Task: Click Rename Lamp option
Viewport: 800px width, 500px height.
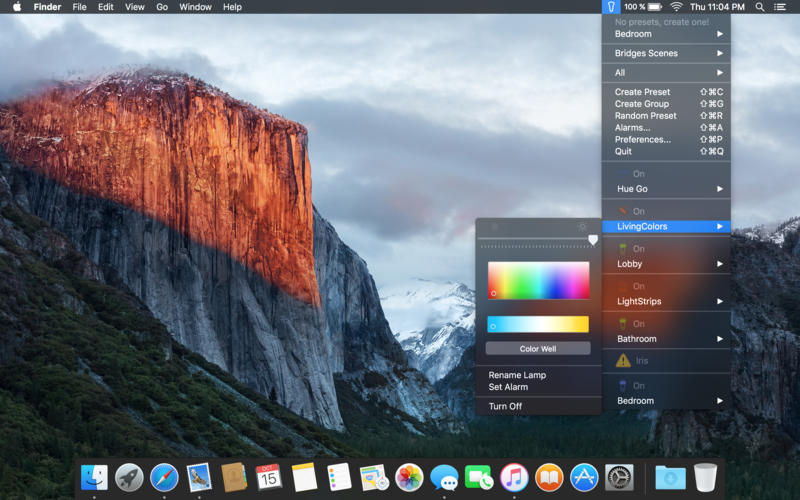Action: [517, 375]
